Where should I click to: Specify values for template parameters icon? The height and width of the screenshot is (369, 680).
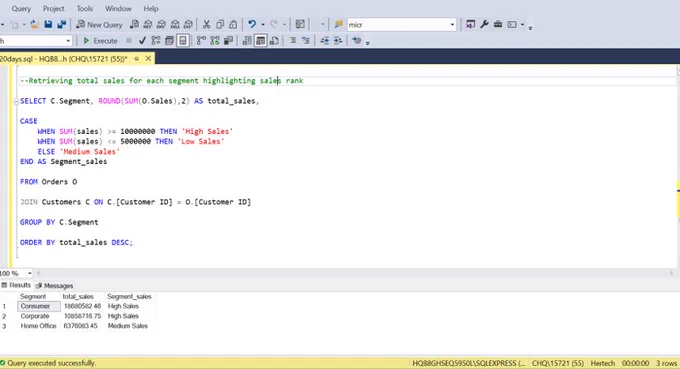tap(356, 41)
